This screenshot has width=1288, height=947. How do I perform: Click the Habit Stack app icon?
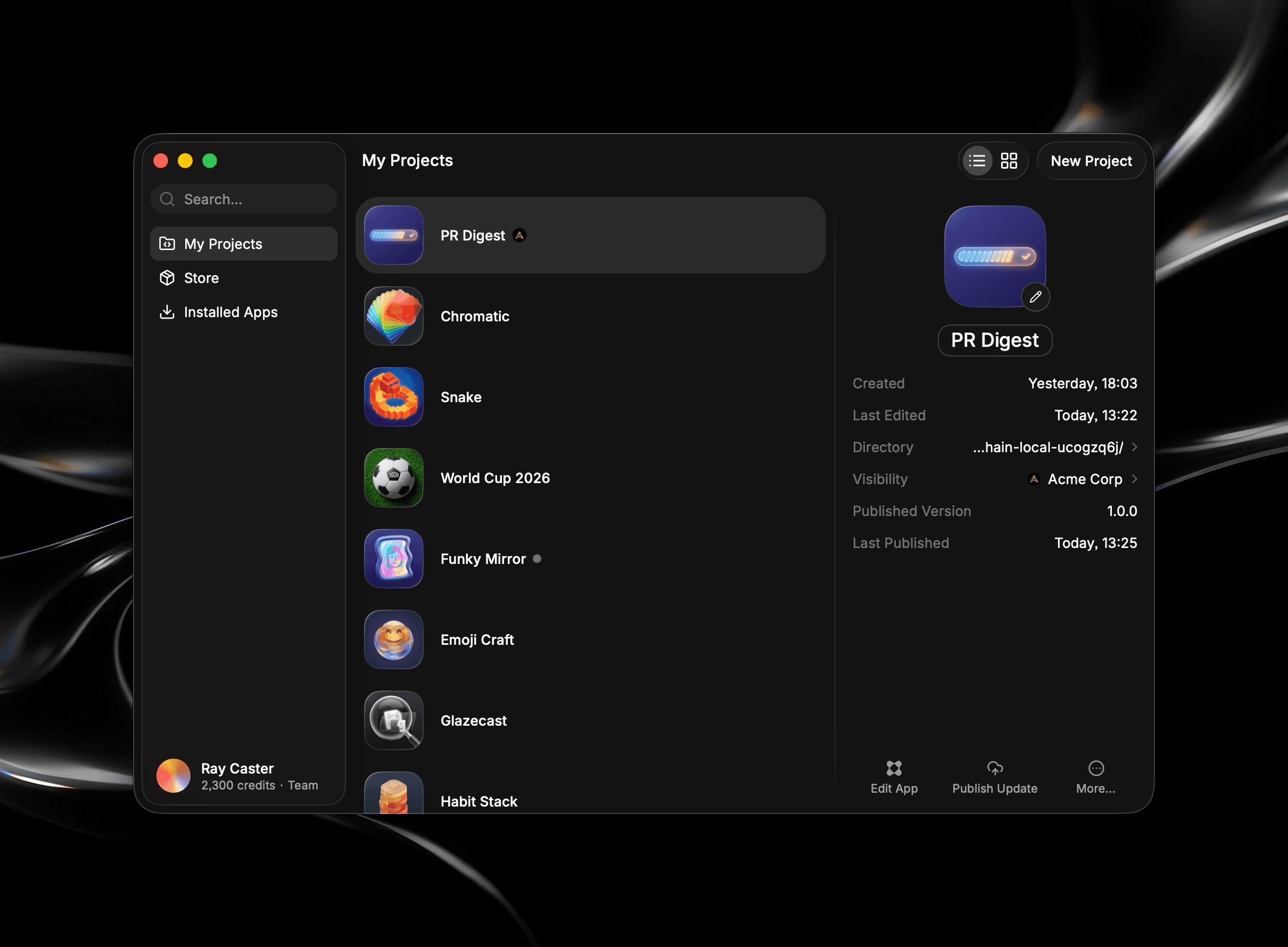tap(393, 793)
